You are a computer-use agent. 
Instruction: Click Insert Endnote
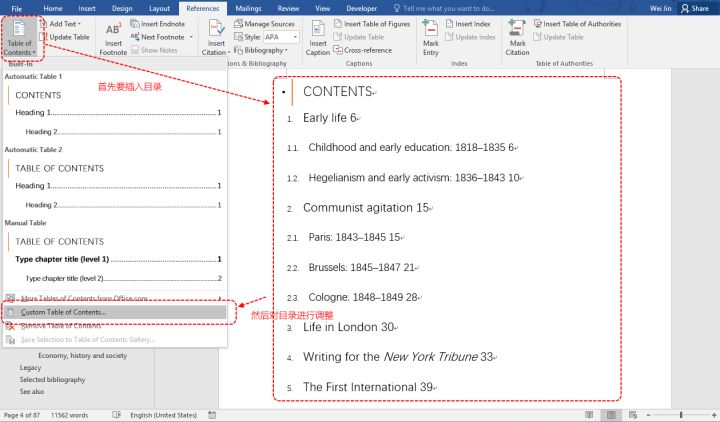158,23
